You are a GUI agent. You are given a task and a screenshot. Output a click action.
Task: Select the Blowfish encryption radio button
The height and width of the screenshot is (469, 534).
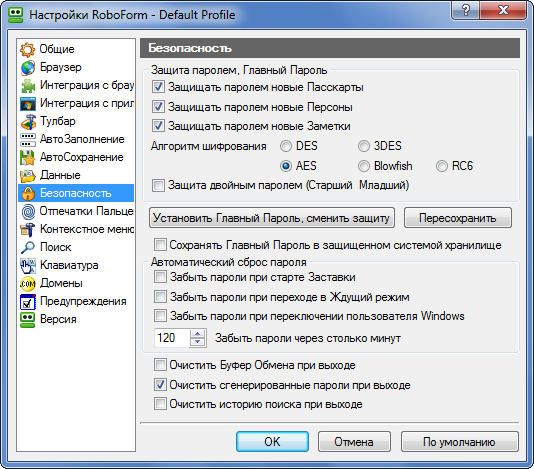(364, 166)
